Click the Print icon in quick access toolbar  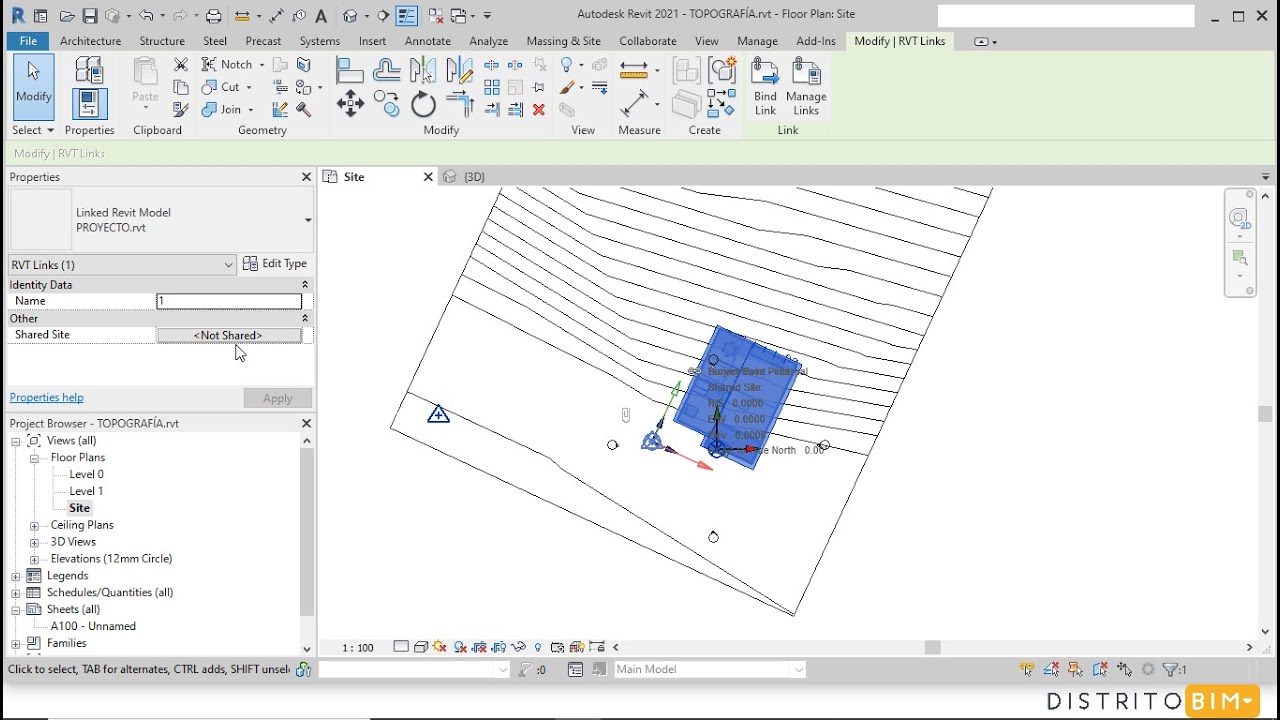[x=213, y=16]
